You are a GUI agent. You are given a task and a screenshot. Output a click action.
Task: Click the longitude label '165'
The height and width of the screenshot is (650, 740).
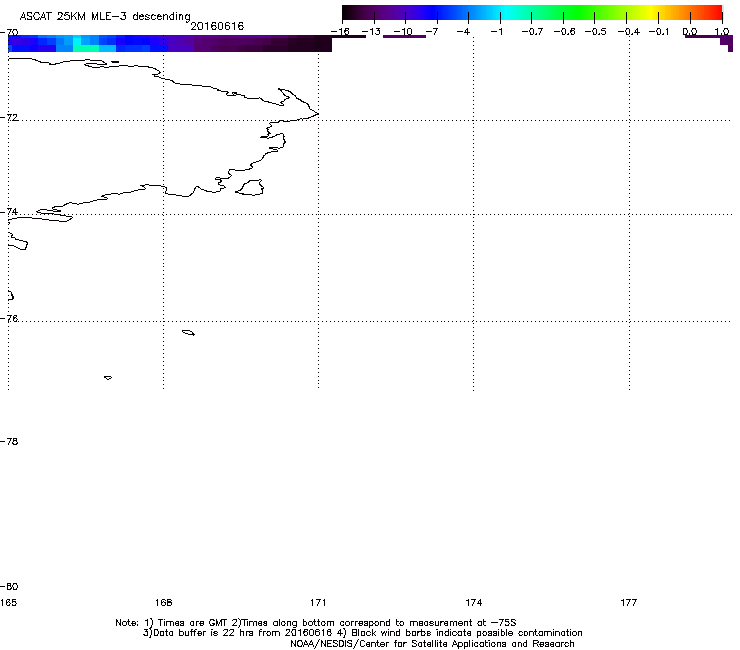tap(8, 602)
